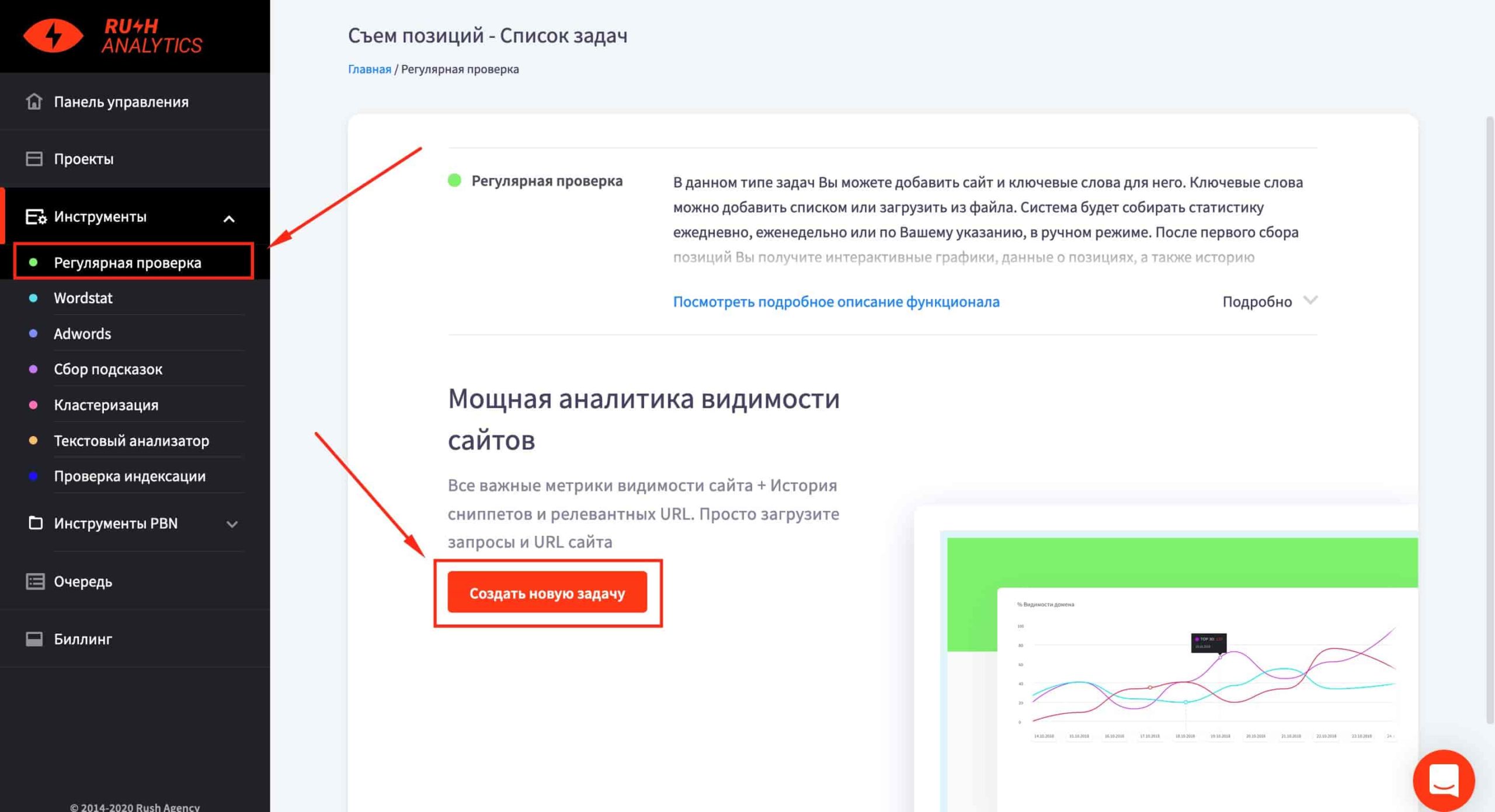This screenshot has height=812, width=1495.
Task: Expand the Инструменты PBN chevron
Action: click(x=232, y=524)
